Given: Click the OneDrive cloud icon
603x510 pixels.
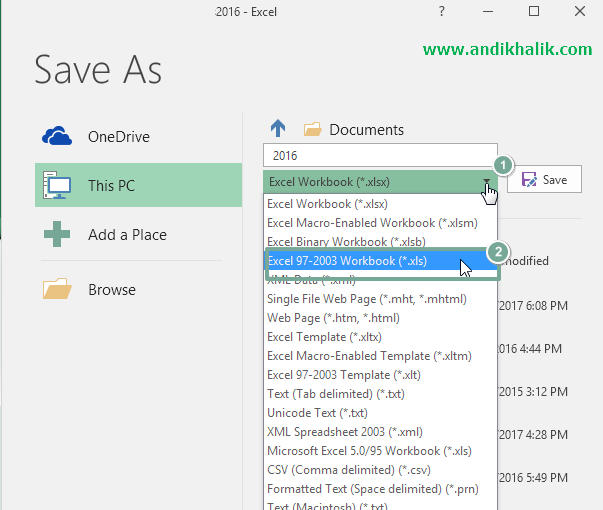Looking at the screenshot, I should (57, 136).
